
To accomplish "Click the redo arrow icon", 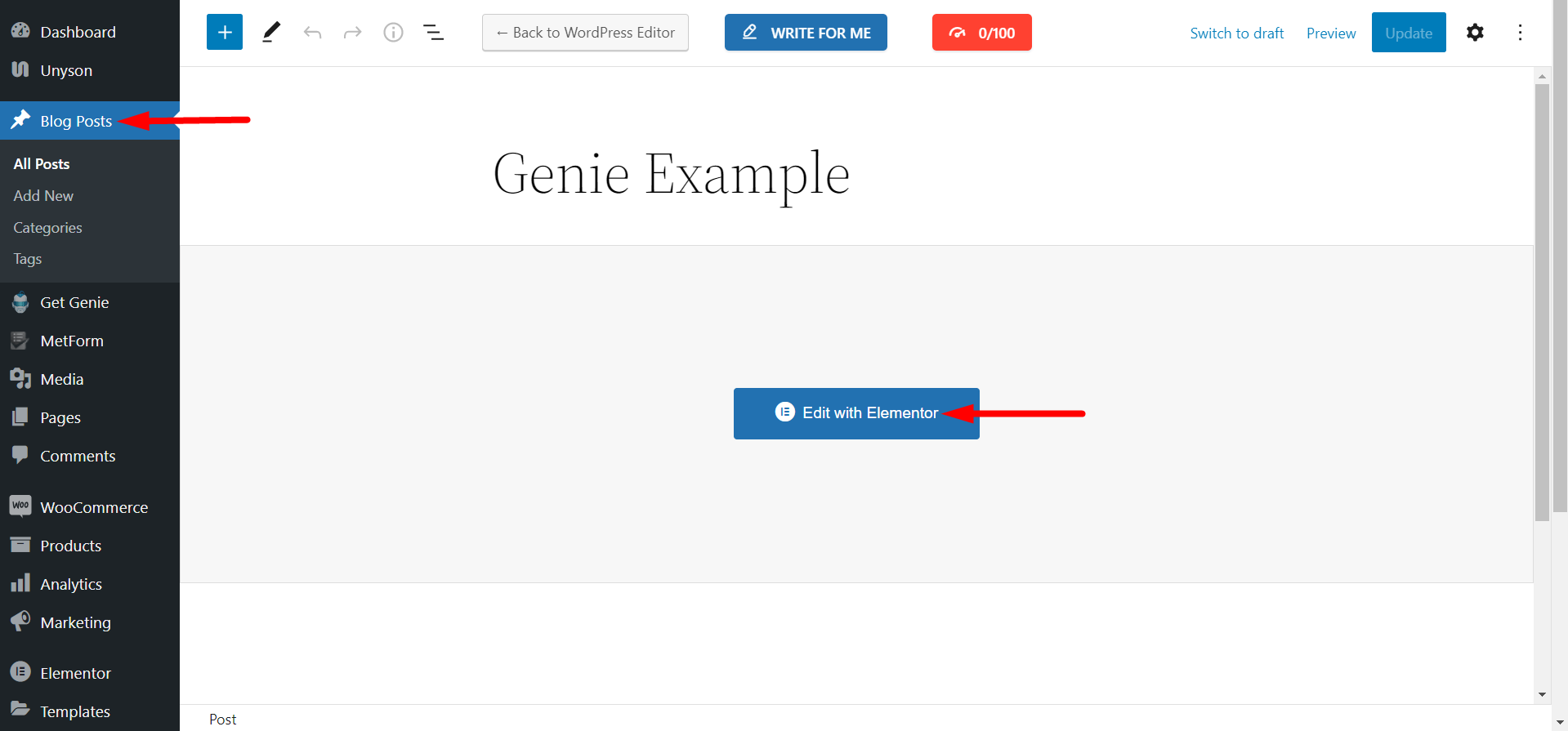I will coord(352,33).
